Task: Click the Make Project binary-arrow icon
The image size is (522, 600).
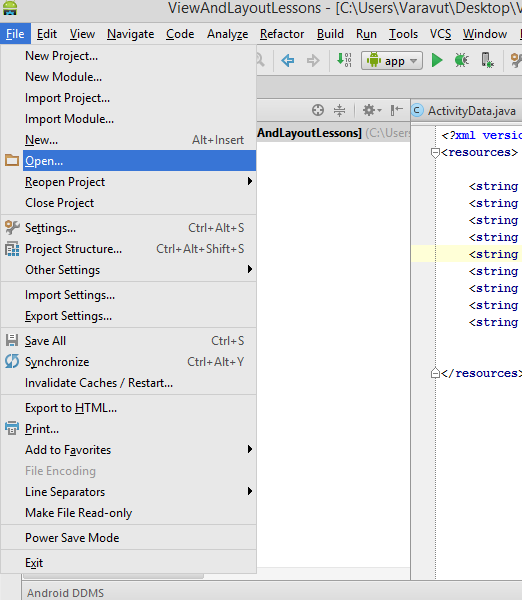Action: pos(344,60)
